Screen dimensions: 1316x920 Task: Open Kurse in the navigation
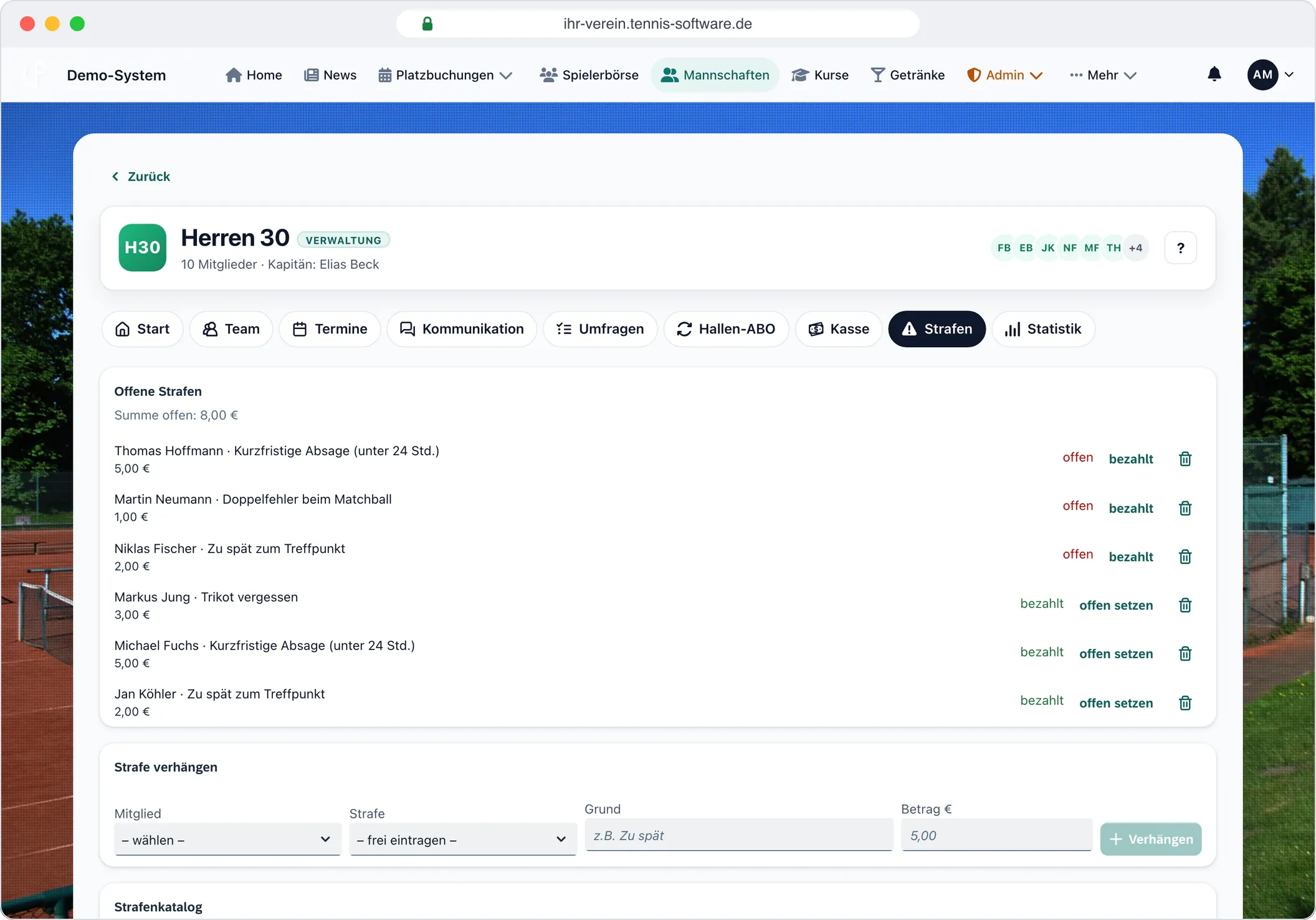click(820, 75)
